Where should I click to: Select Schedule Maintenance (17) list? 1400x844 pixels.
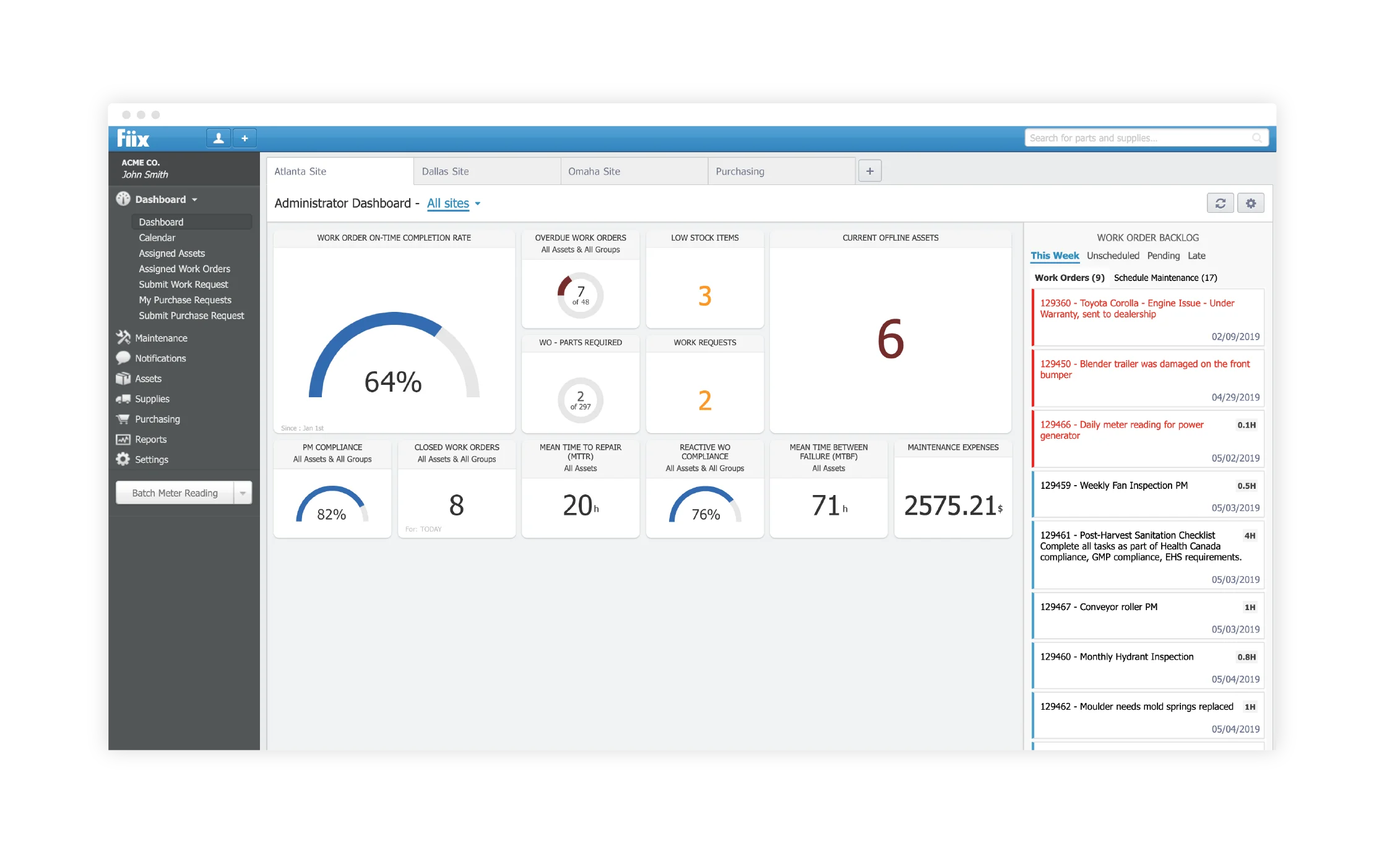pyautogui.click(x=1165, y=278)
